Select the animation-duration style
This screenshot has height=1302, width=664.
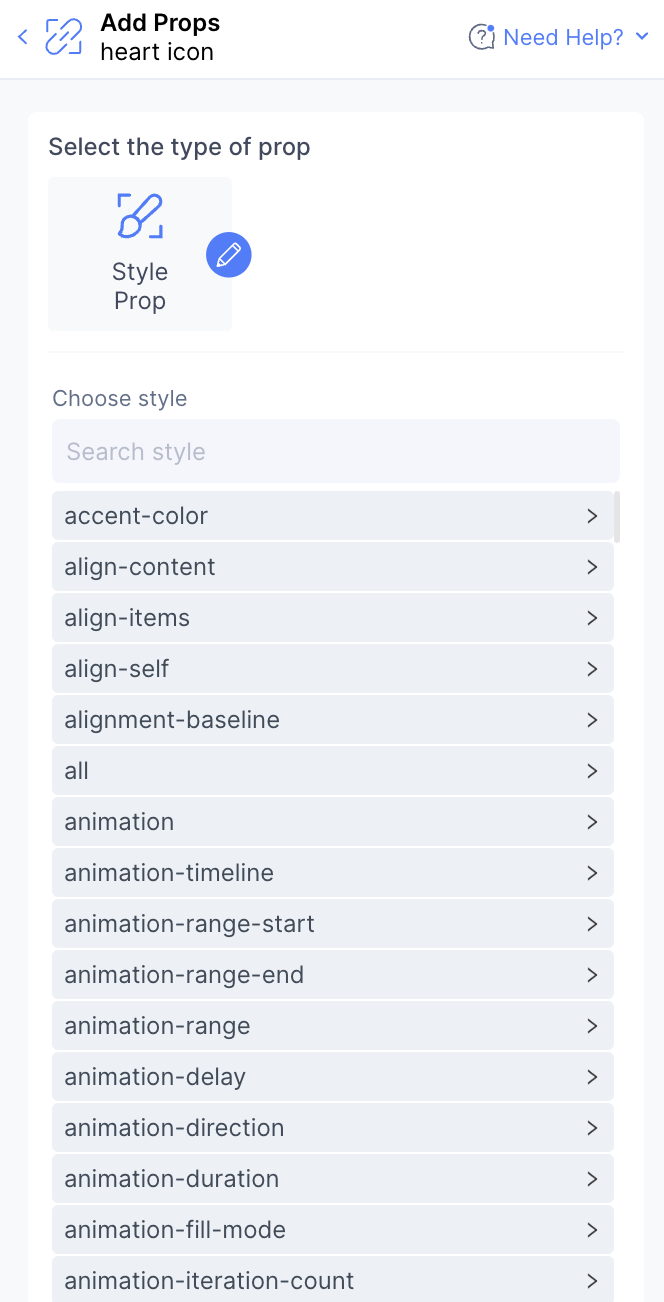[x=332, y=1178]
